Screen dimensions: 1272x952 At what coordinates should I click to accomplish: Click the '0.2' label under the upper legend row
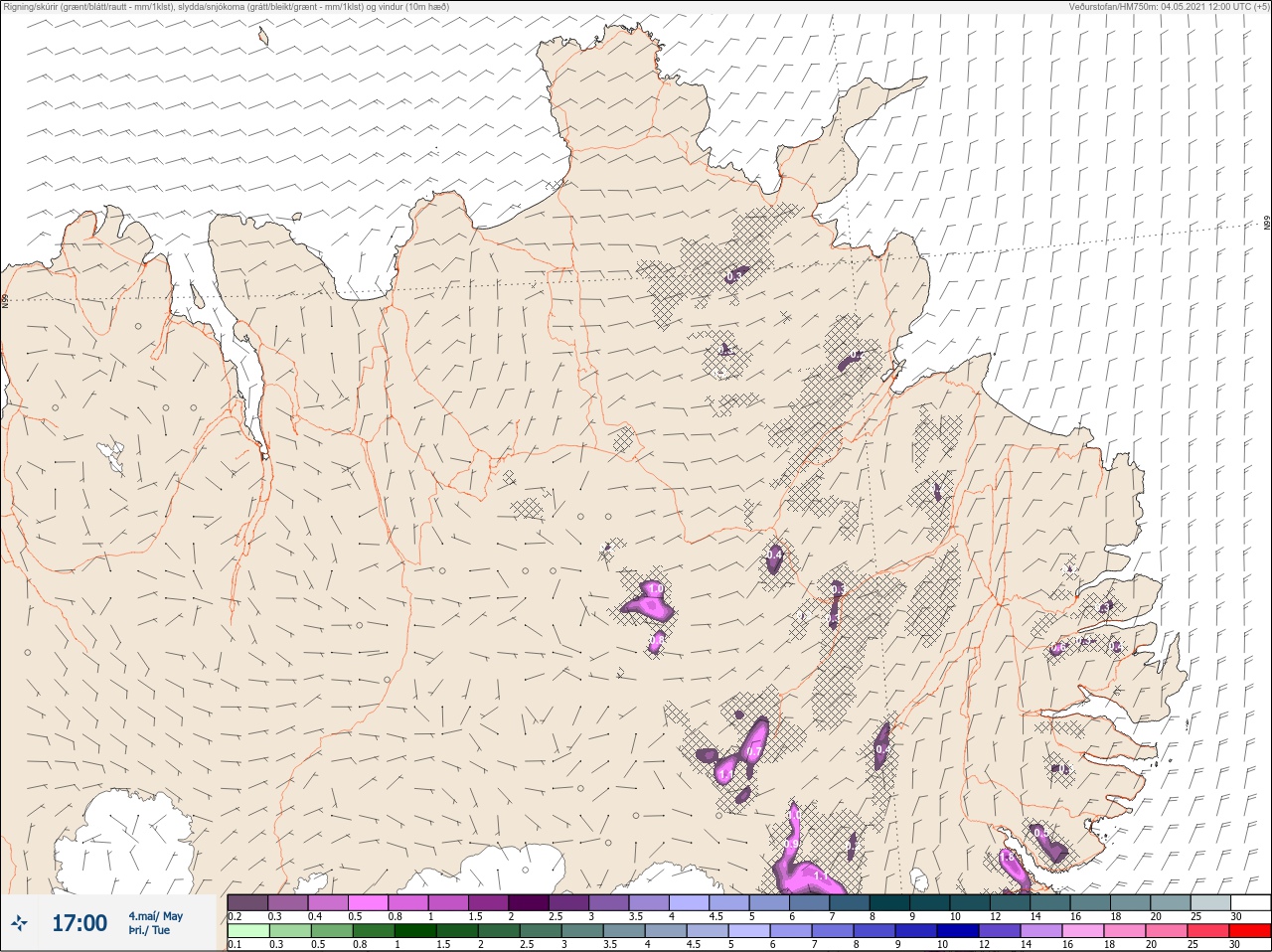(x=235, y=916)
